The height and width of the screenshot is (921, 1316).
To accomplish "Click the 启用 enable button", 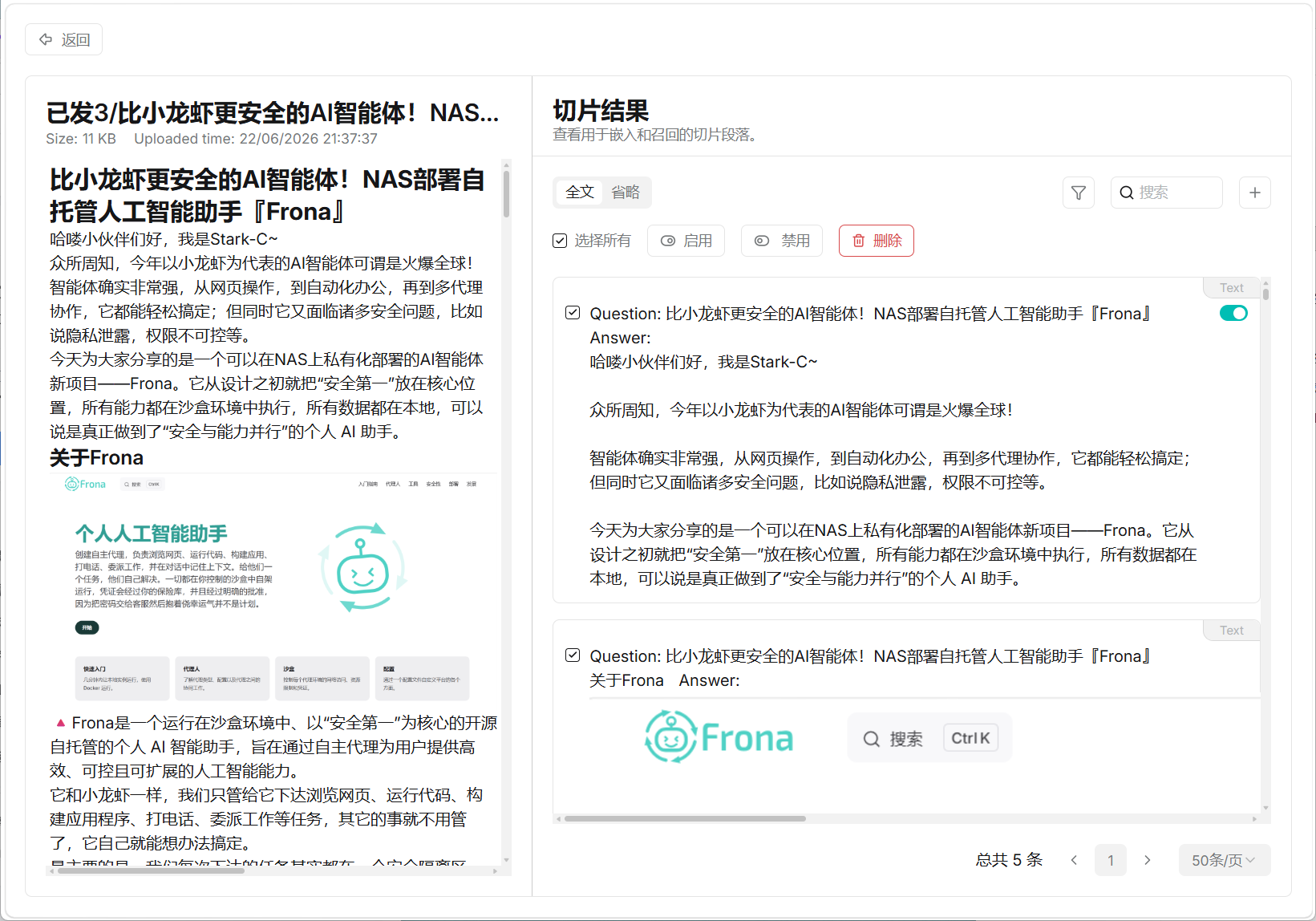I will point(686,241).
